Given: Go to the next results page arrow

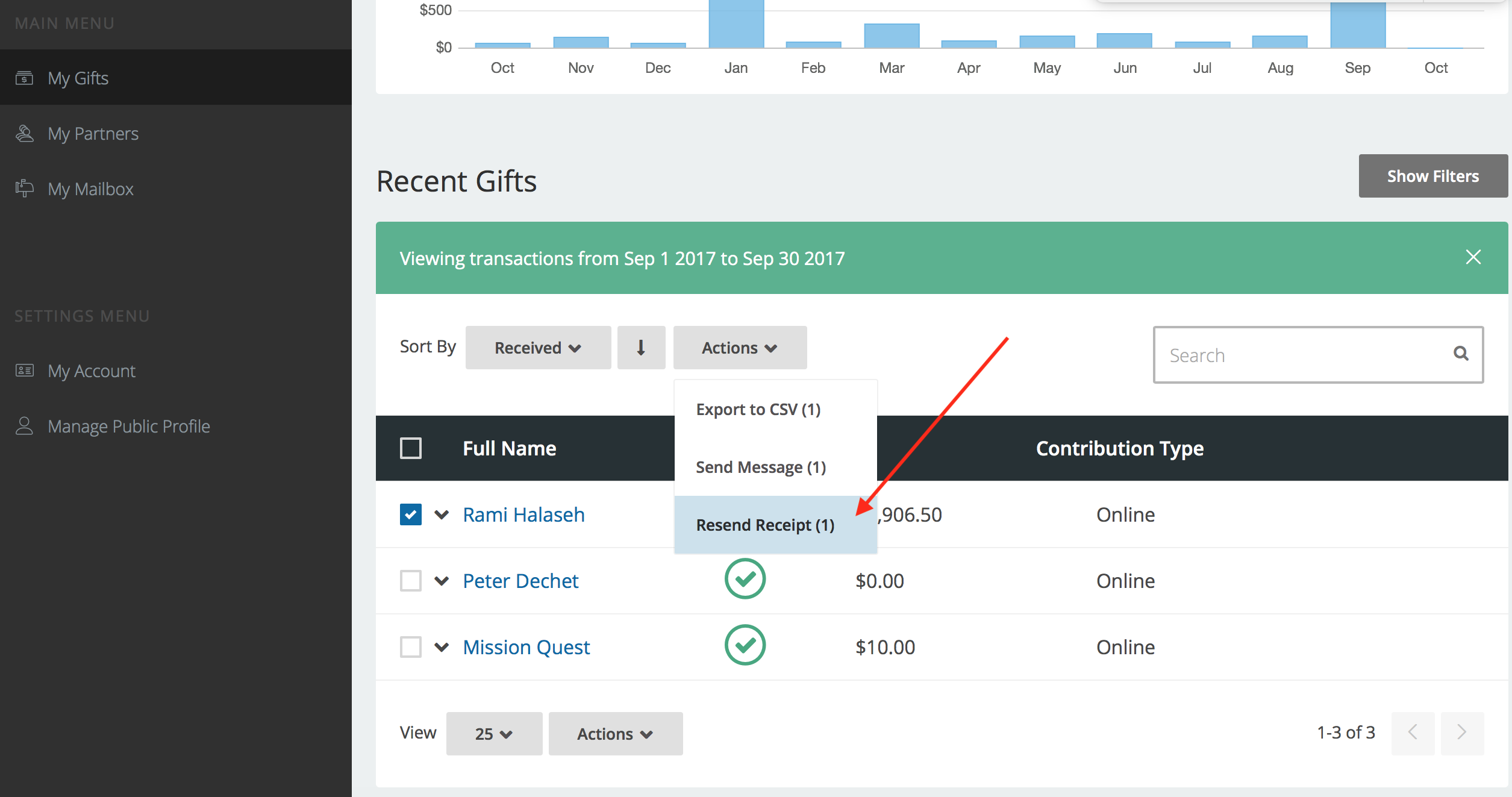Looking at the screenshot, I should point(1462,733).
